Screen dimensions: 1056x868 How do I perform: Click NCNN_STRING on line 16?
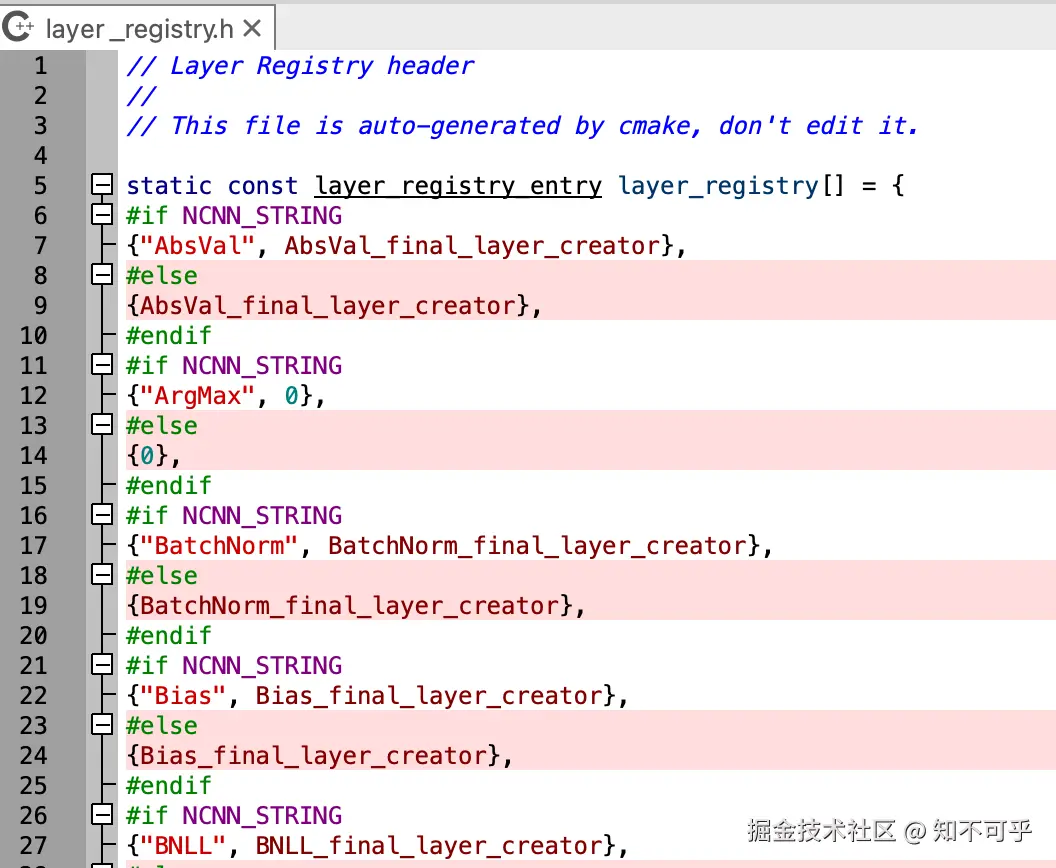pyautogui.click(x=262, y=516)
